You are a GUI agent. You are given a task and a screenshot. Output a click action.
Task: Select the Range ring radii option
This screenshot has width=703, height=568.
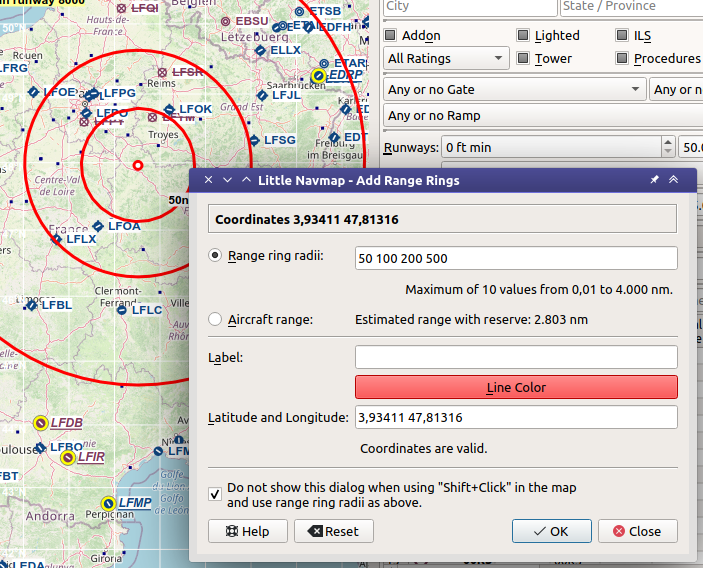coord(215,256)
